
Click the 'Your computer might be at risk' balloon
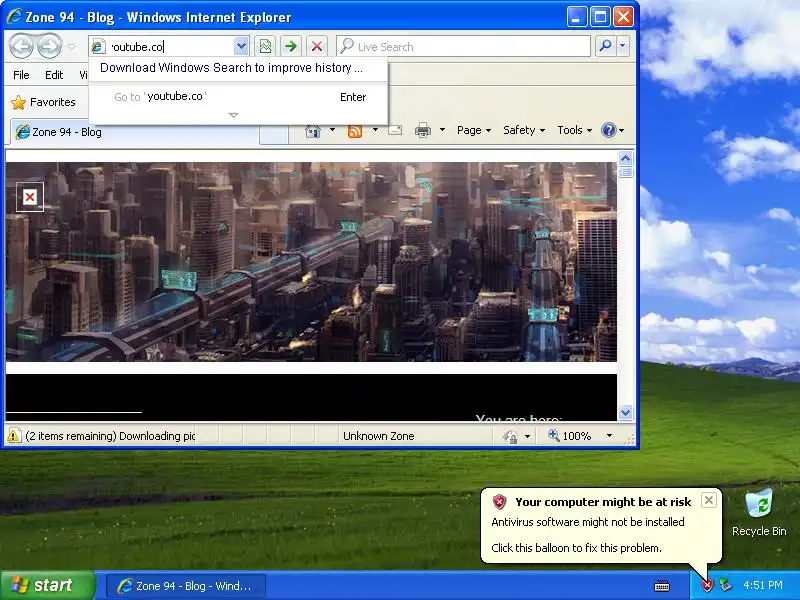point(602,526)
